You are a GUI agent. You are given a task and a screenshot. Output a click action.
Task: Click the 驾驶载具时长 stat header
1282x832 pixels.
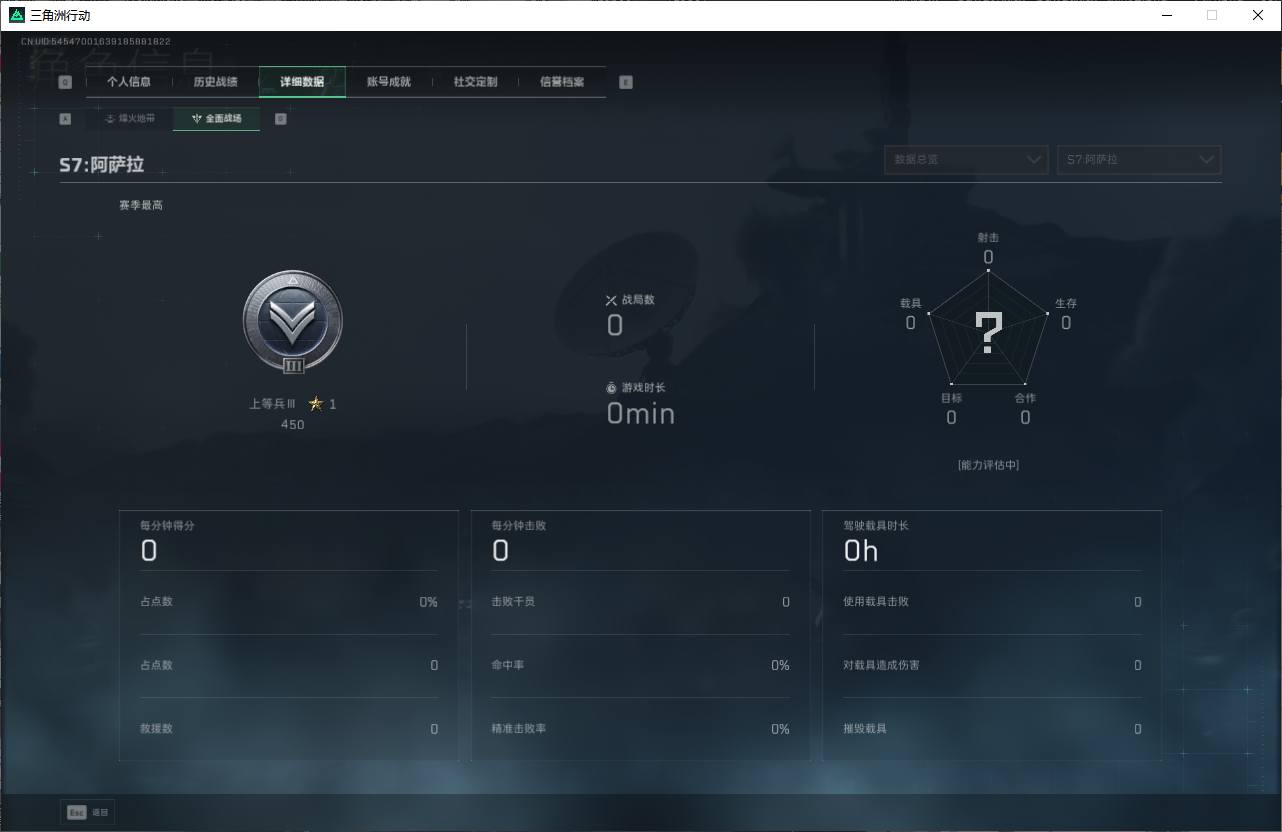(876, 525)
